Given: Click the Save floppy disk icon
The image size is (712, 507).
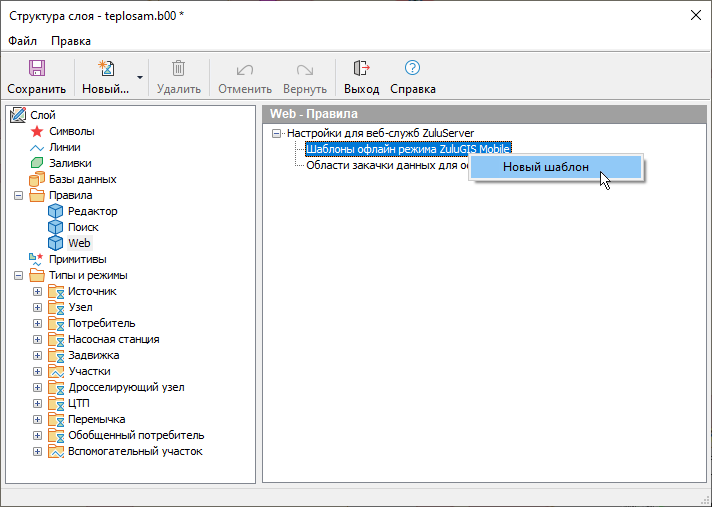Looking at the screenshot, I should [x=36, y=69].
